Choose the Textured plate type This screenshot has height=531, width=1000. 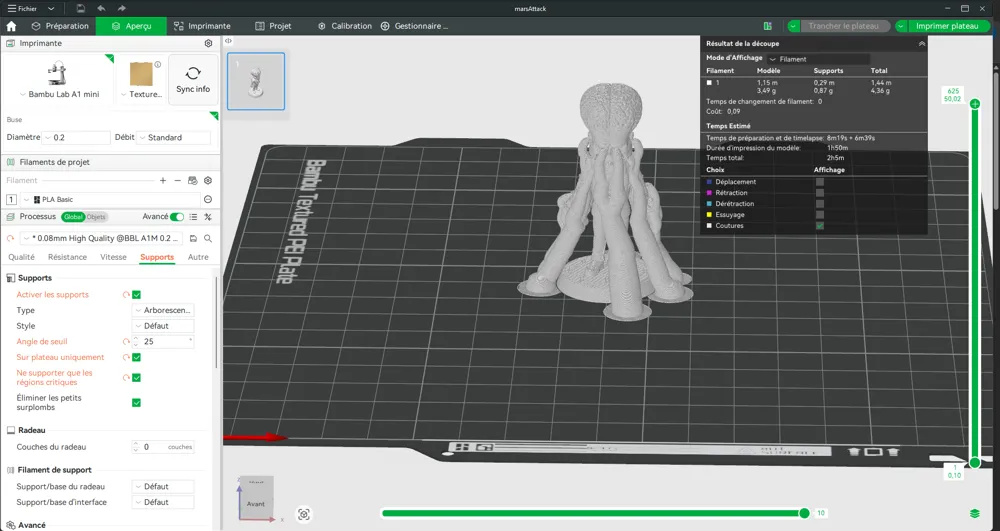pos(142,79)
